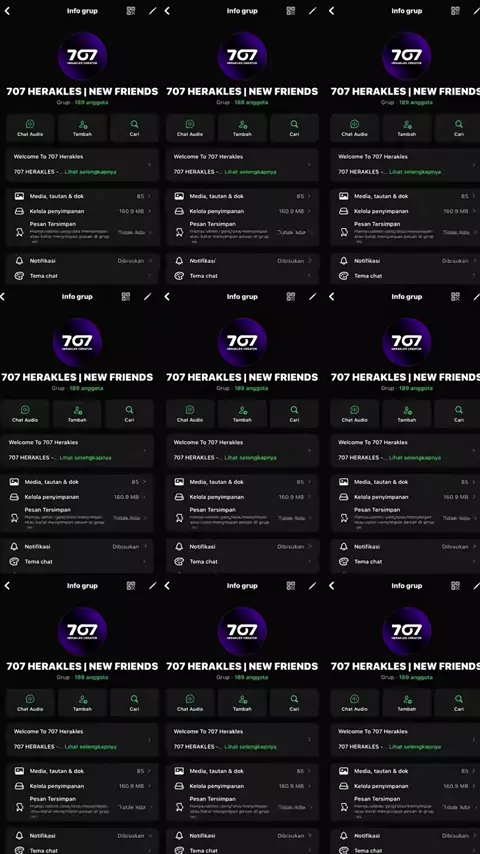
Task: Tap the QR code icon in top-left panel
Action: (x=131, y=11)
